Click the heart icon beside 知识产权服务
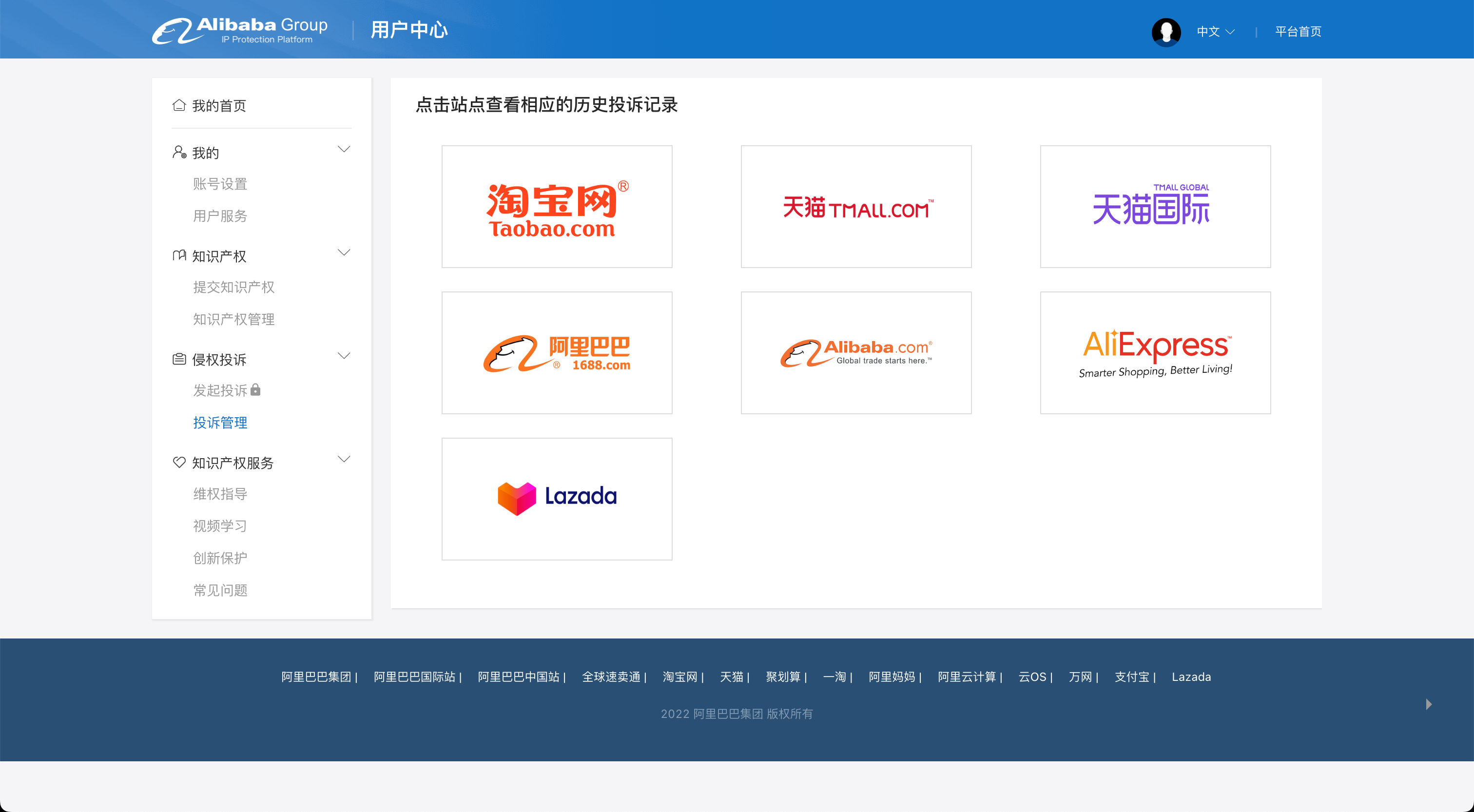Viewport: 1474px width, 812px height. click(x=179, y=462)
